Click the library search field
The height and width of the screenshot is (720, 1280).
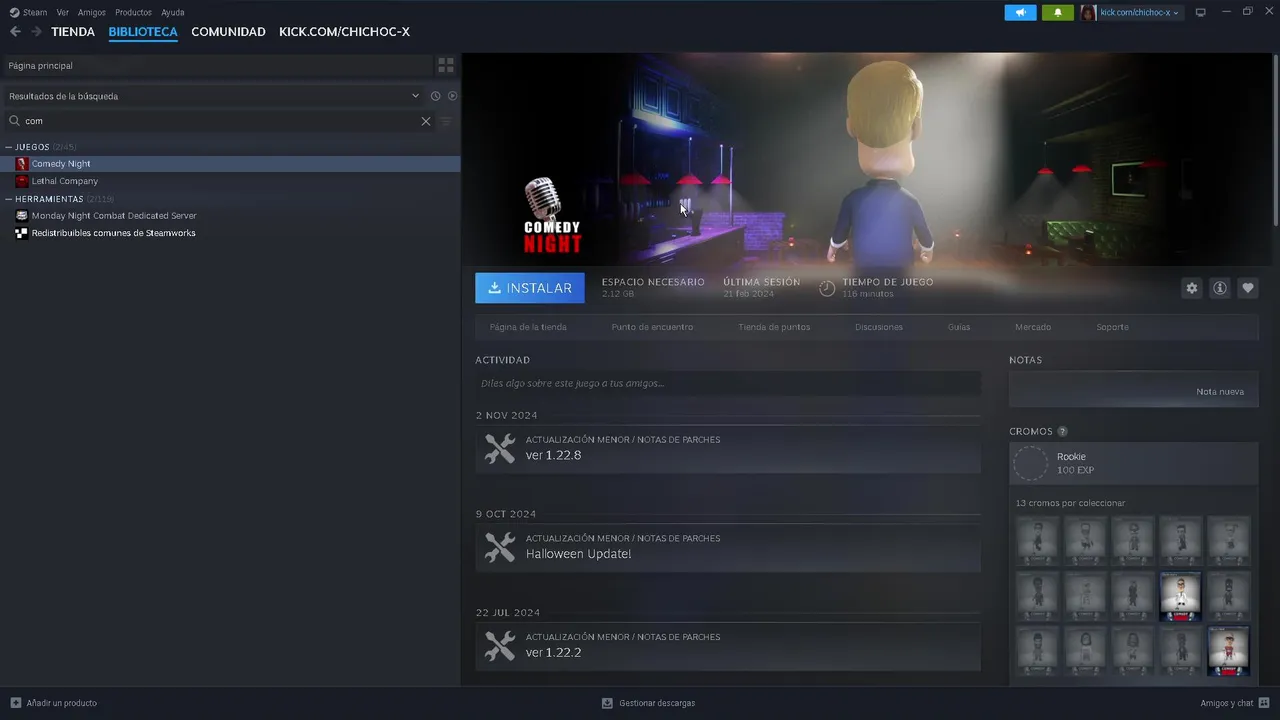click(217, 121)
